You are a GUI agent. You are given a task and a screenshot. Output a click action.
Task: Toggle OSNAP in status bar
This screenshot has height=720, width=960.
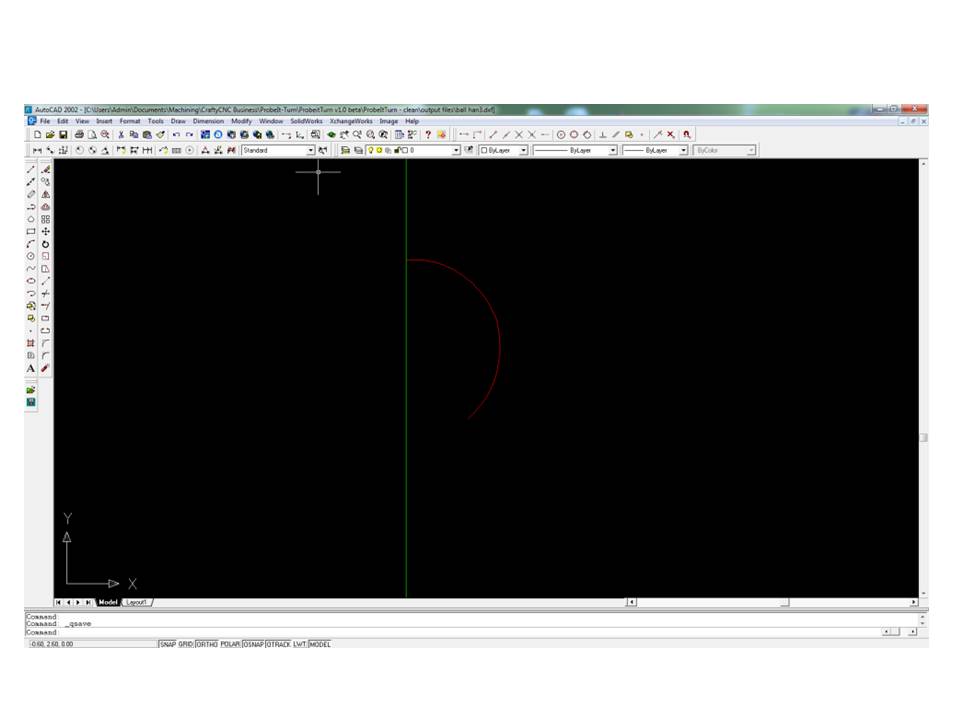253,644
